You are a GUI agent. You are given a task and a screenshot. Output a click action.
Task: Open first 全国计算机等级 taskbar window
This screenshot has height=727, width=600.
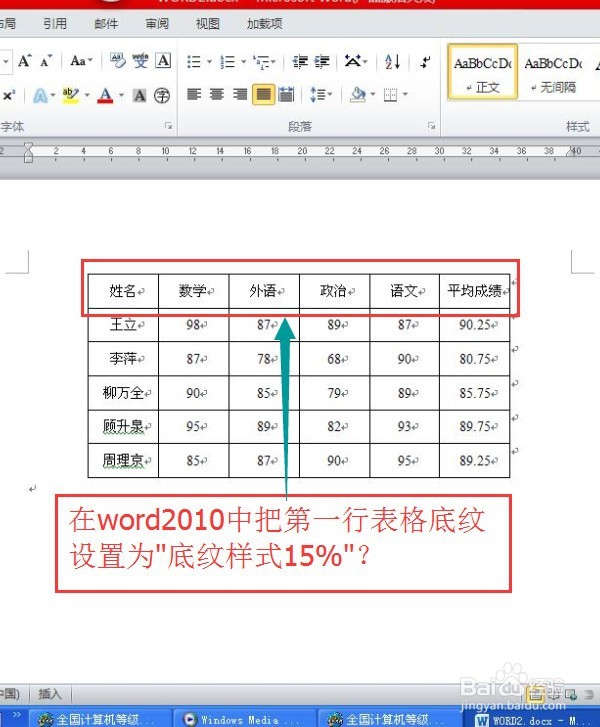pos(99,719)
